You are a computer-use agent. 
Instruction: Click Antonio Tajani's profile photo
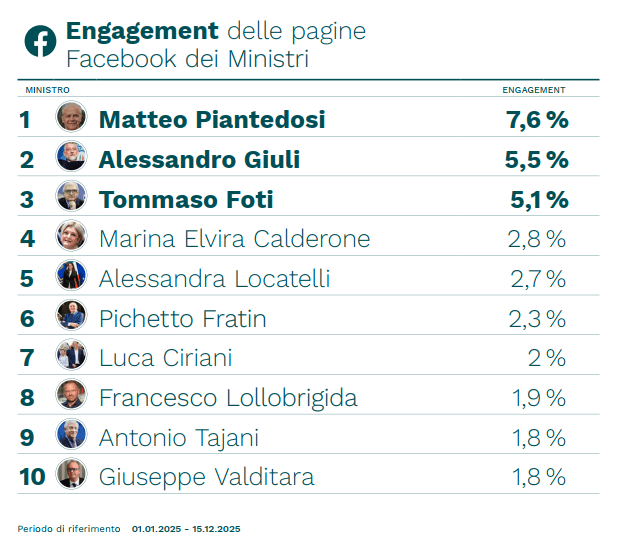click(x=72, y=436)
